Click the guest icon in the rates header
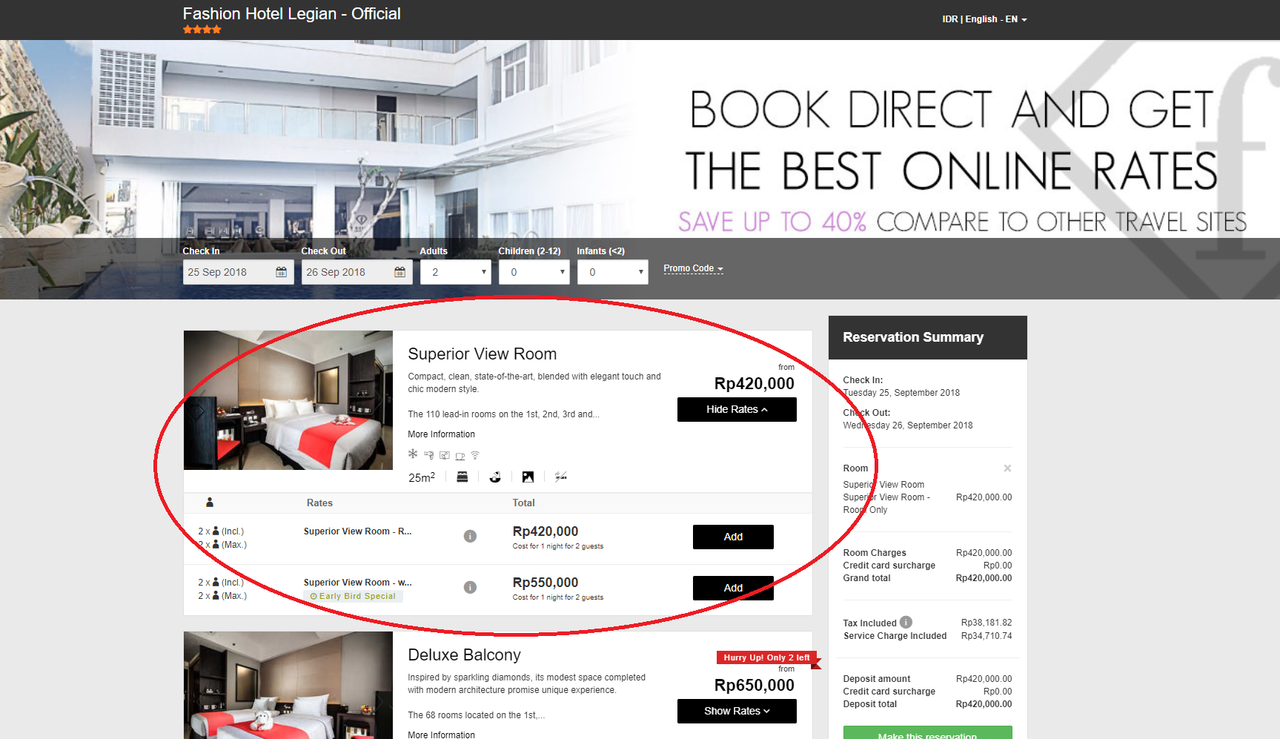The image size is (1280, 739). pyautogui.click(x=210, y=503)
